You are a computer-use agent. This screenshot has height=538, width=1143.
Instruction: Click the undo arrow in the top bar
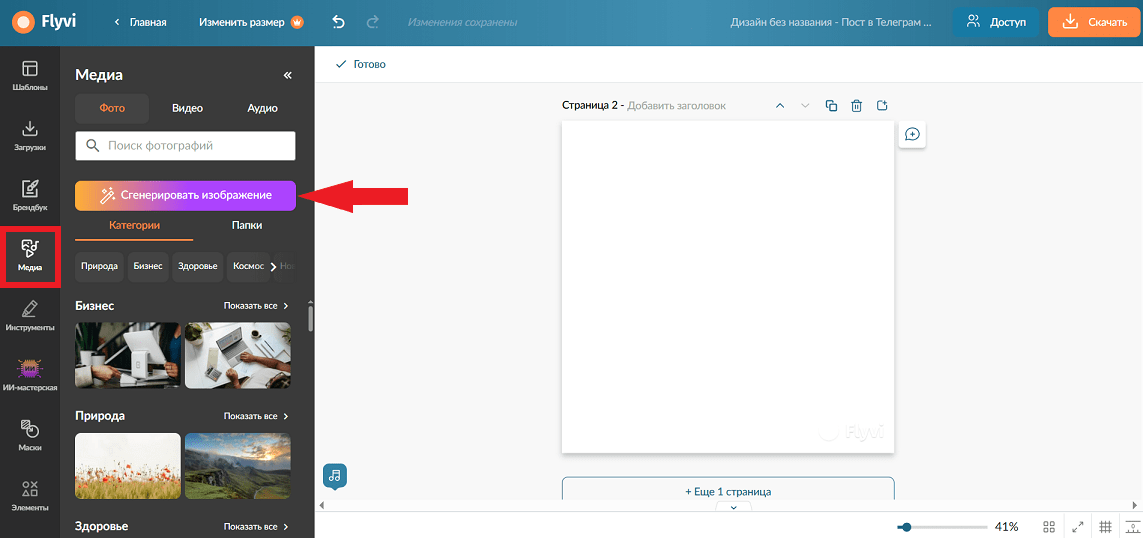point(338,23)
